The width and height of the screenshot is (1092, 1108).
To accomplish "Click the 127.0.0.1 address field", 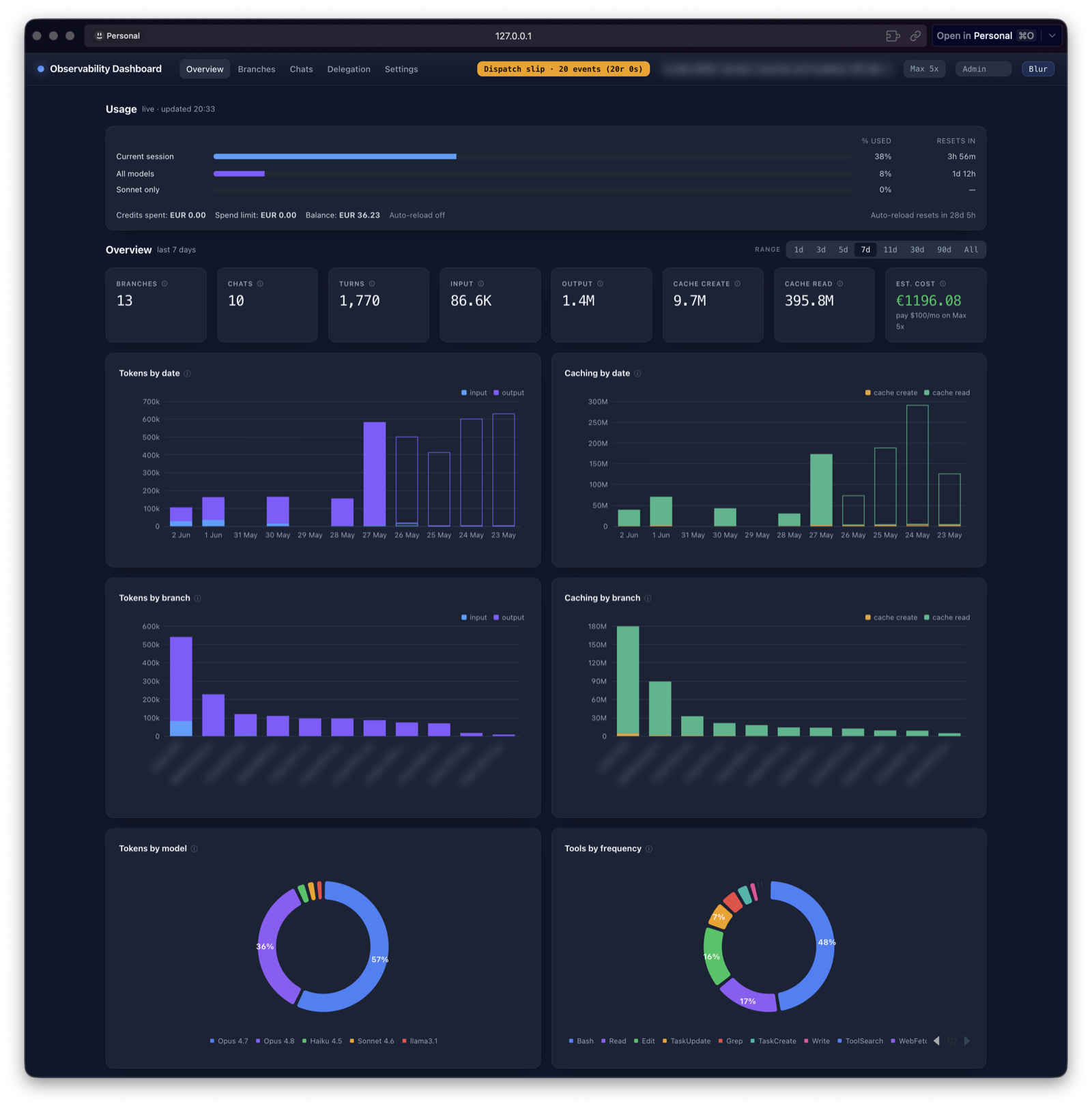I will coord(513,35).
